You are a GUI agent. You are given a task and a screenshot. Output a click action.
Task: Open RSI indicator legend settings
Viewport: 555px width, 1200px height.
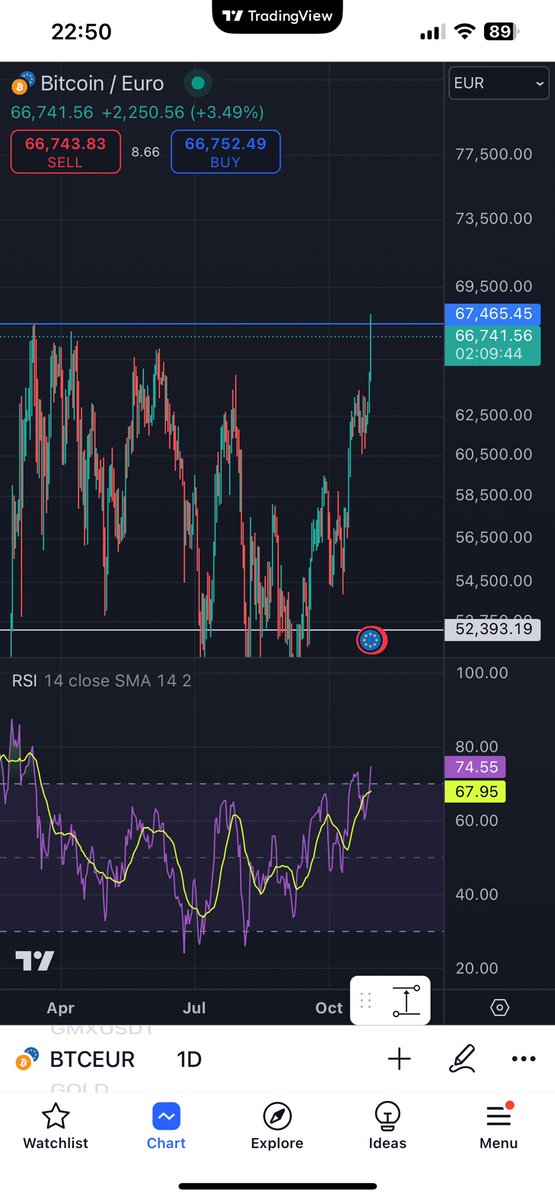(x=101, y=681)
